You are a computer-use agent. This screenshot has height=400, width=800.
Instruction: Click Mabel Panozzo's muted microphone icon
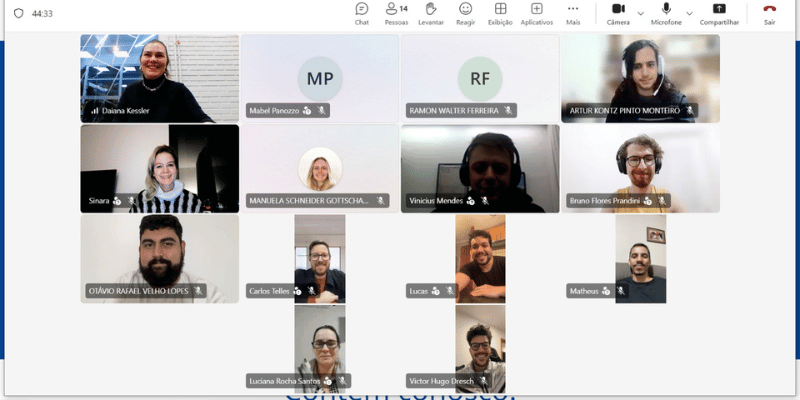tap(321, 111)
